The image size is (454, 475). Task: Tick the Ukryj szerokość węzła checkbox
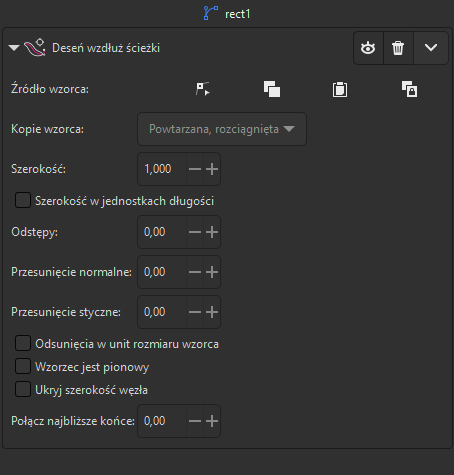(23, 389)
